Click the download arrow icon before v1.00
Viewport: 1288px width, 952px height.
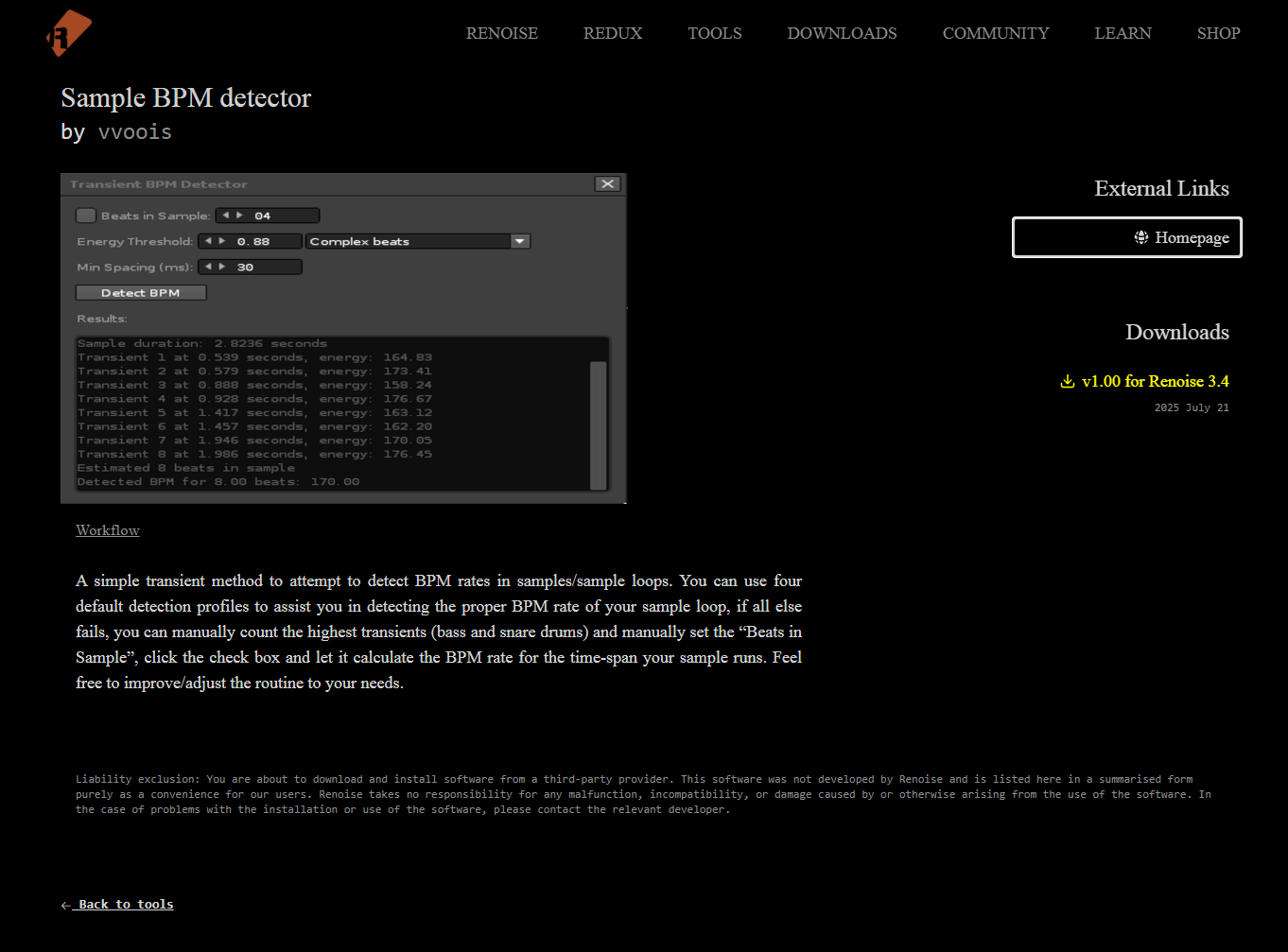tap(1068, 381)
